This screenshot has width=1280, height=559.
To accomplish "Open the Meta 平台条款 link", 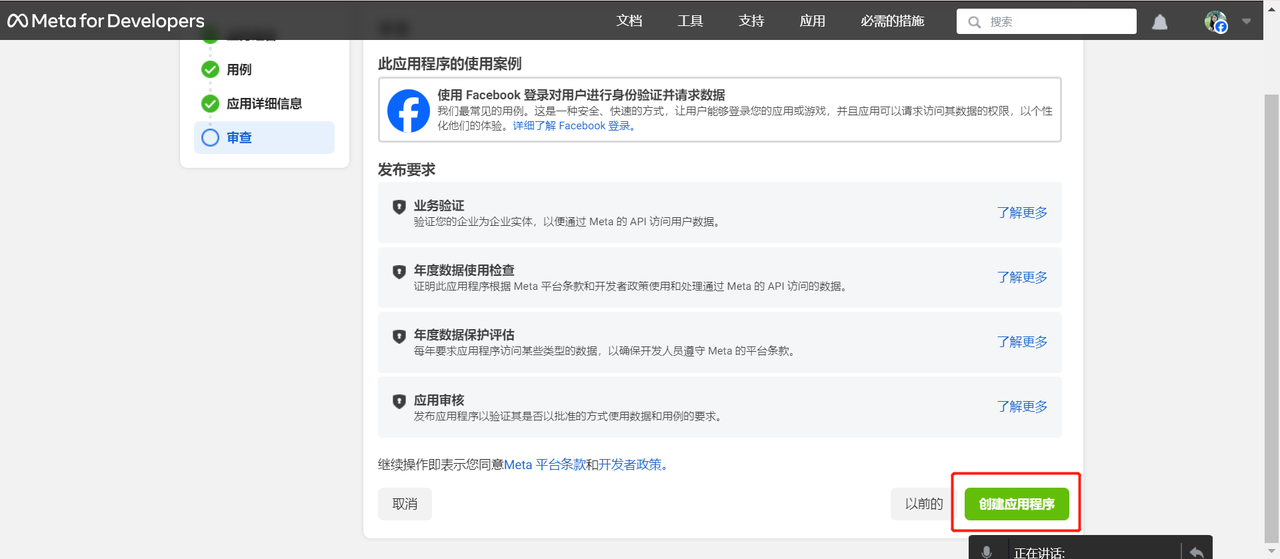I will pyautogui.click(x=545, y=465).
